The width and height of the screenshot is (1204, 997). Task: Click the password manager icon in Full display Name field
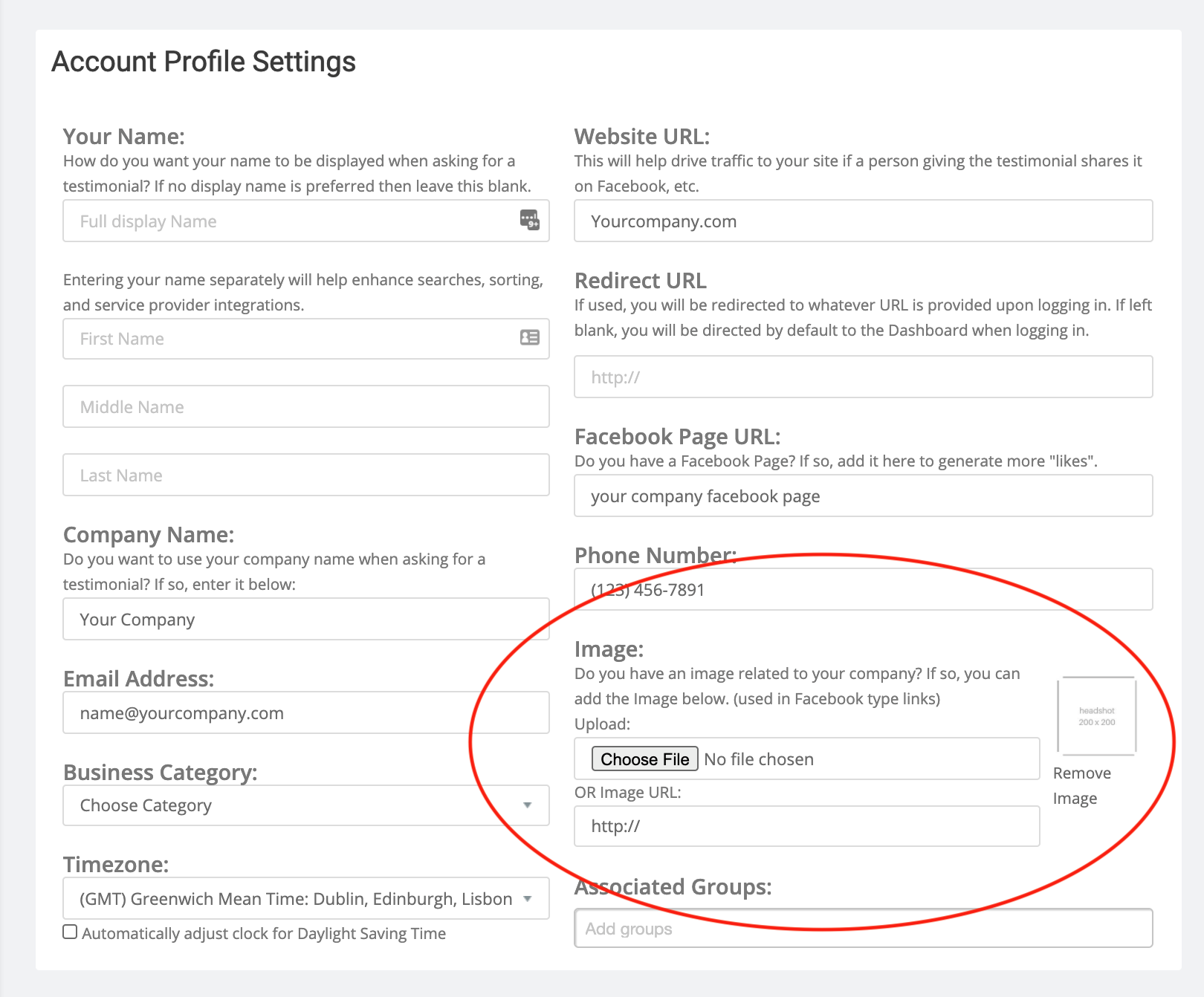point(529,220)
